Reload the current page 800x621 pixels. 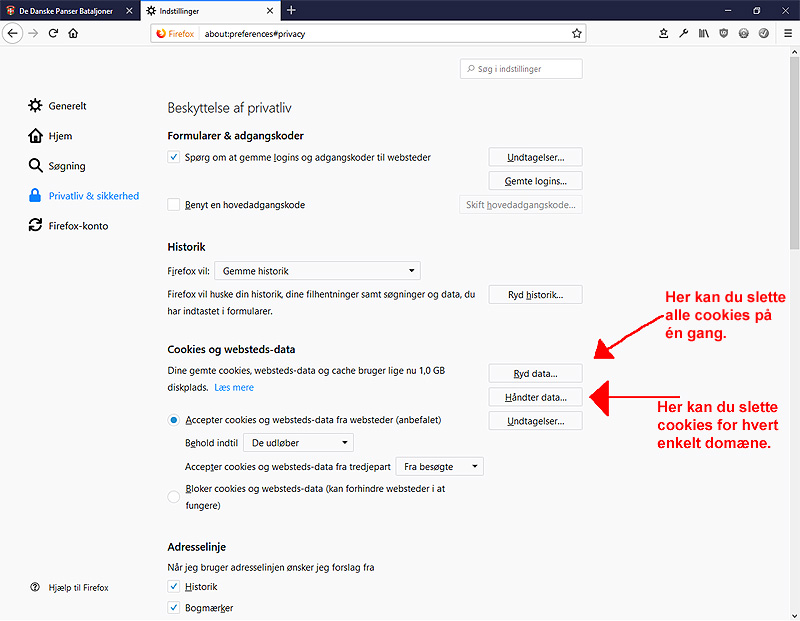53,33
